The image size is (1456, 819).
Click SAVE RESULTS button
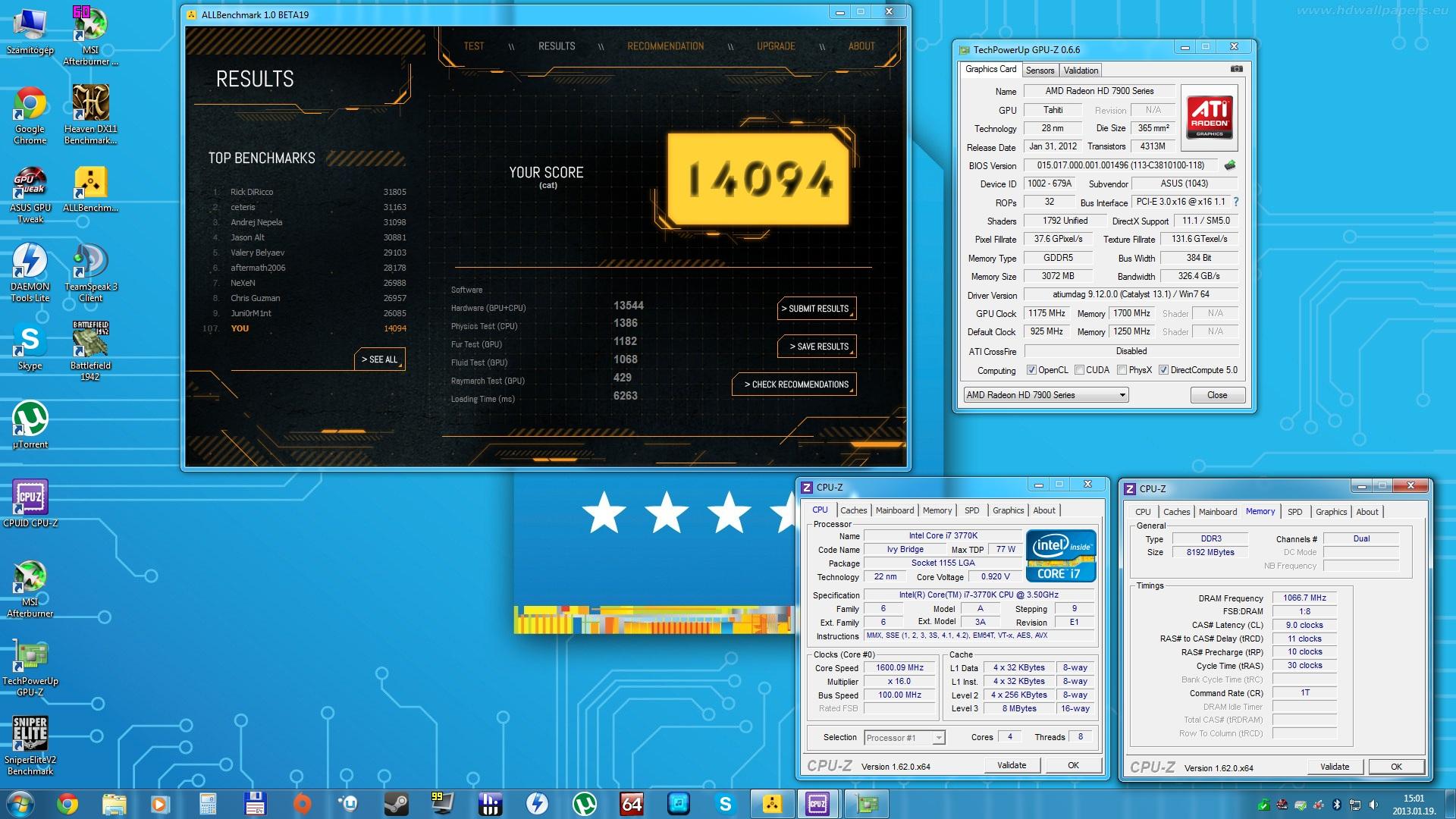click(x=817, y=347)
